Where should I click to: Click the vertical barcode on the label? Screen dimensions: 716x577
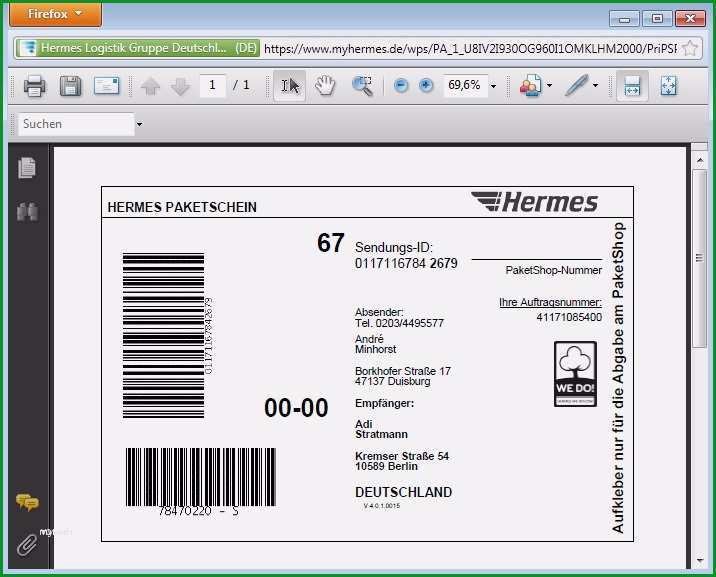pos(163,336)
